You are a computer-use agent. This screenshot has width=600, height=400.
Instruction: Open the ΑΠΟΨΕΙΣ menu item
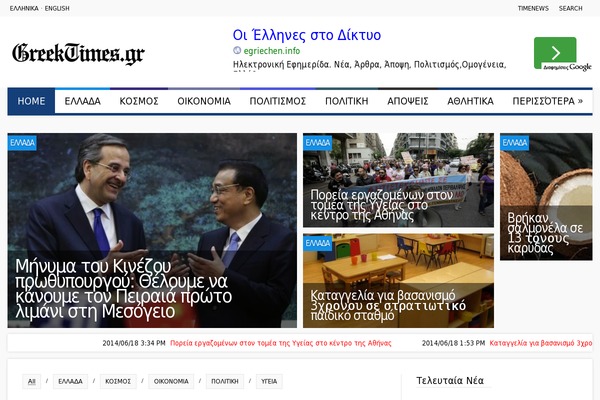[408, 101]
